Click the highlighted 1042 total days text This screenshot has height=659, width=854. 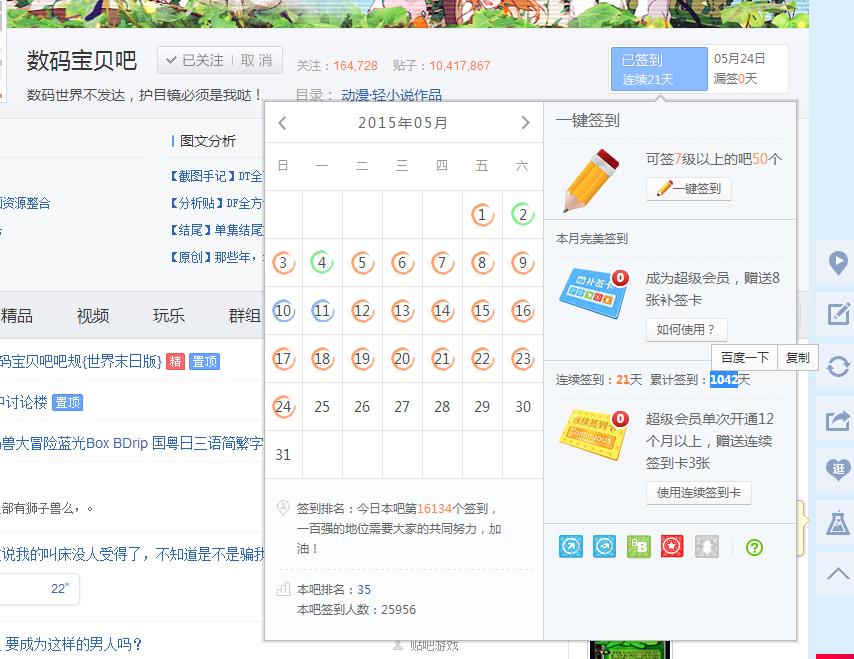[724, 379]
